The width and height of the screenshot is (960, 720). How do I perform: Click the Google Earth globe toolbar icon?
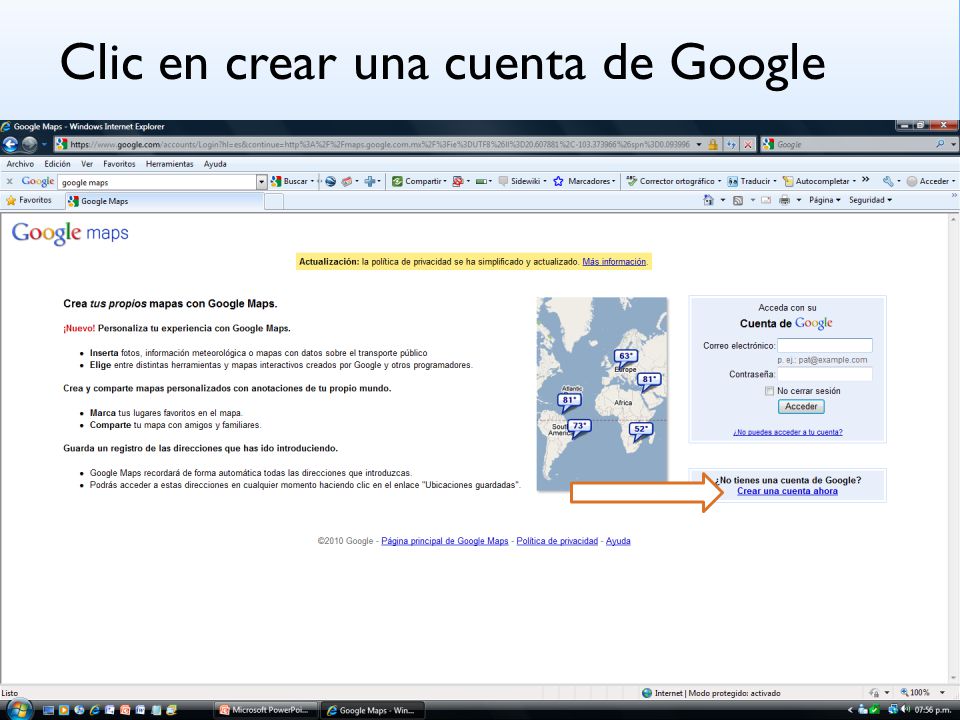(330, 181)
